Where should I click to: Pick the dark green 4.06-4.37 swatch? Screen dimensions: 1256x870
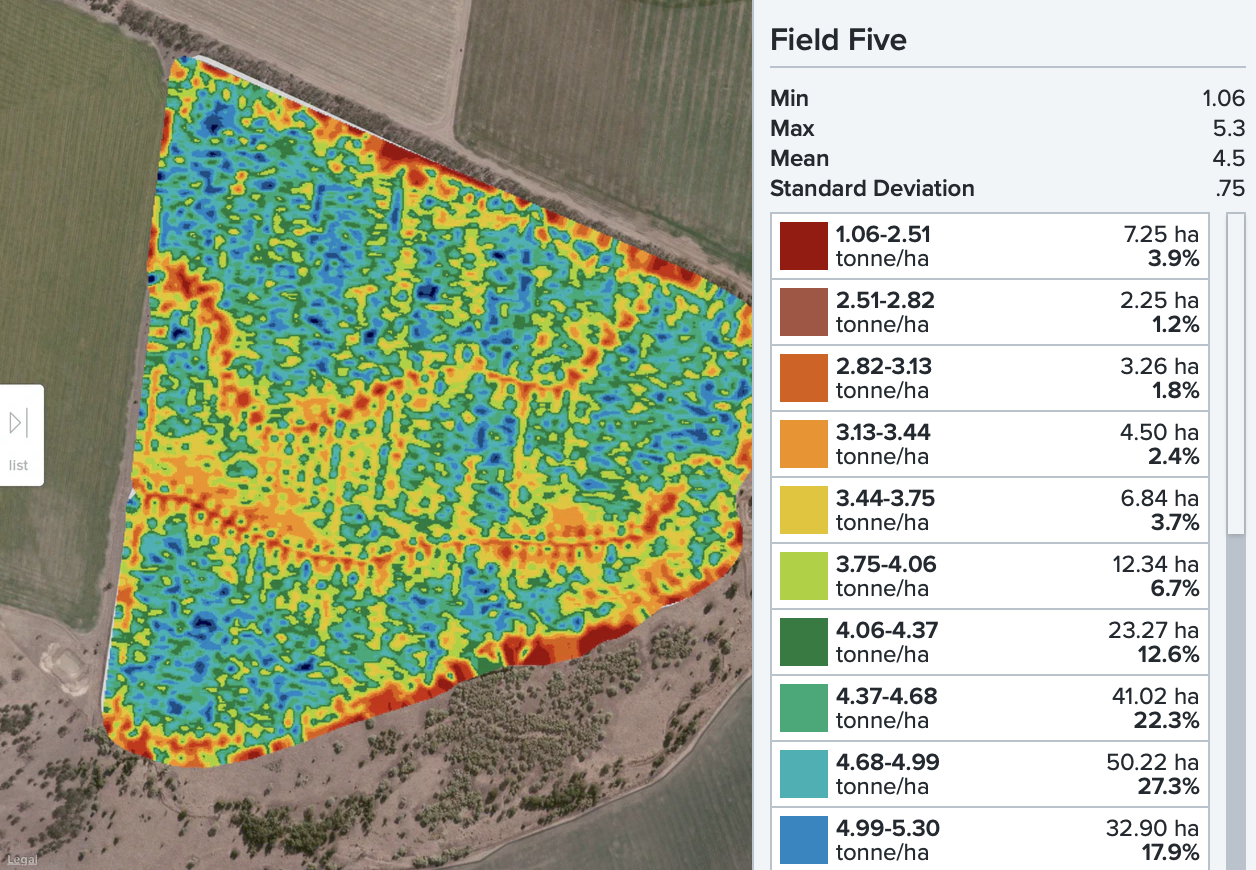[804, 642]
